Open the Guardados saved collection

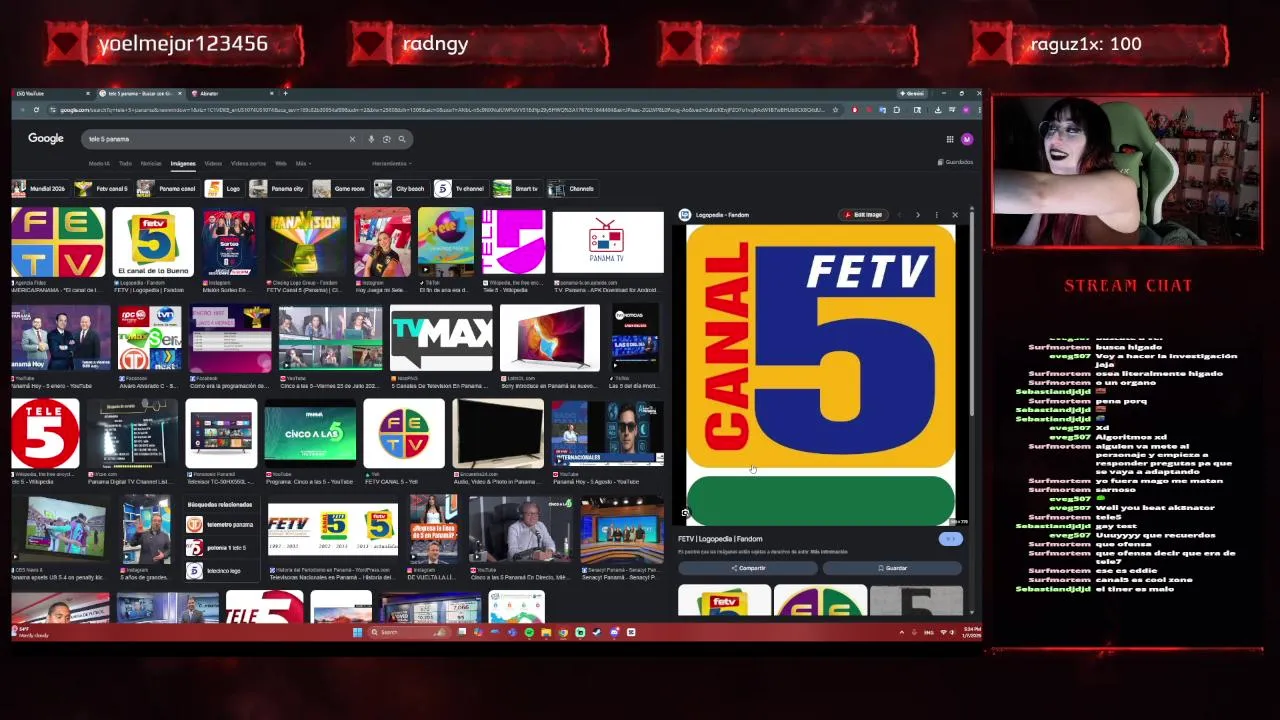(x=955, y=162)
